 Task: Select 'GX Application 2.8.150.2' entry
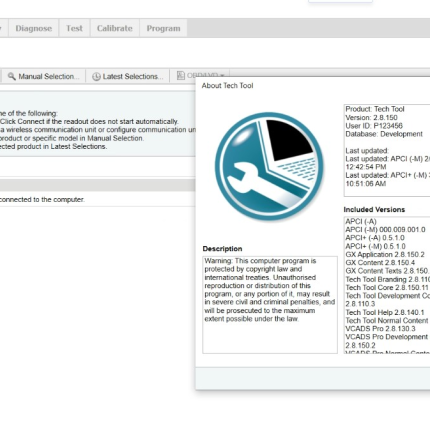point(385,254)
